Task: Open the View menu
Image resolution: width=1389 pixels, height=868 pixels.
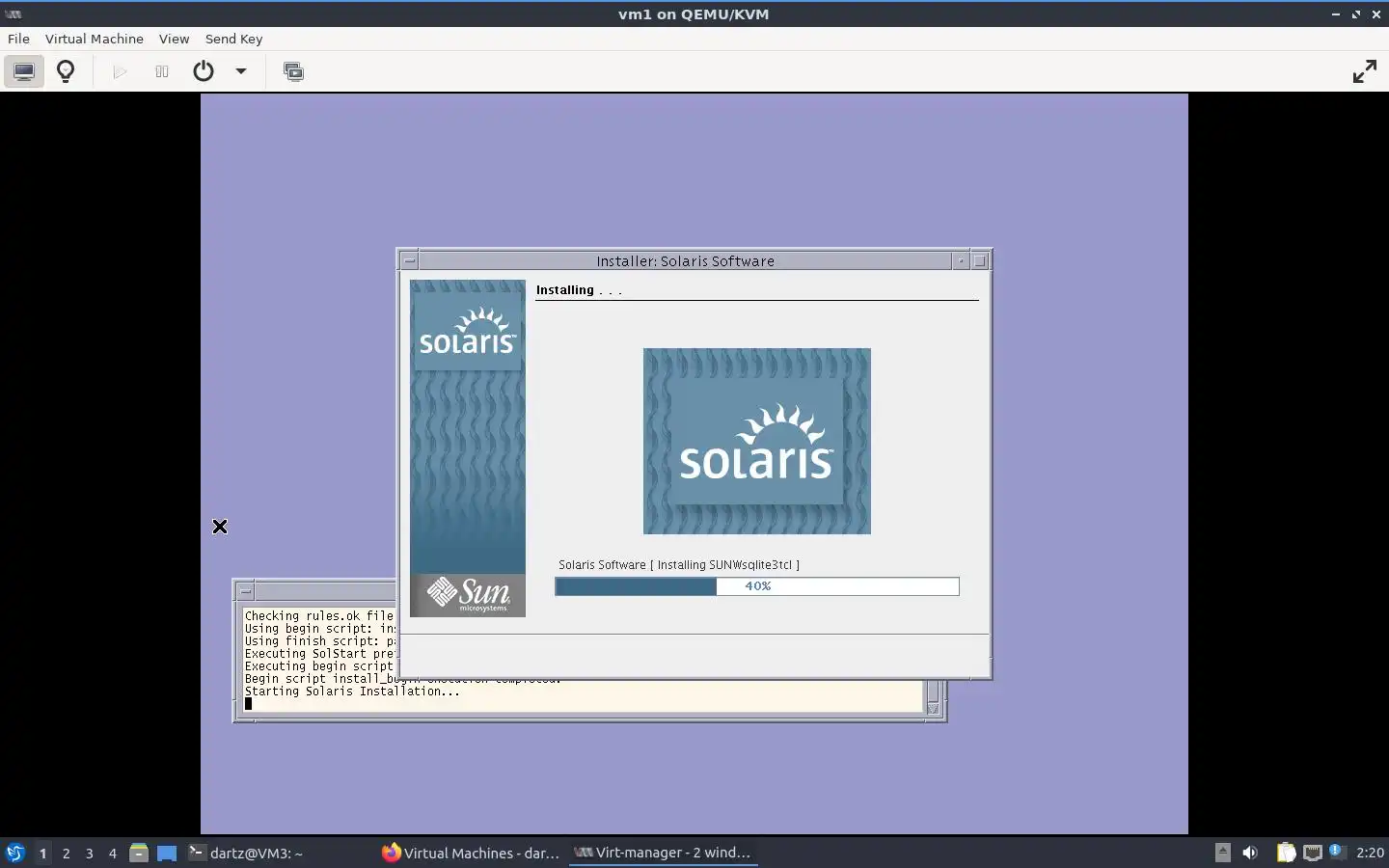Action: coord(174,39)
